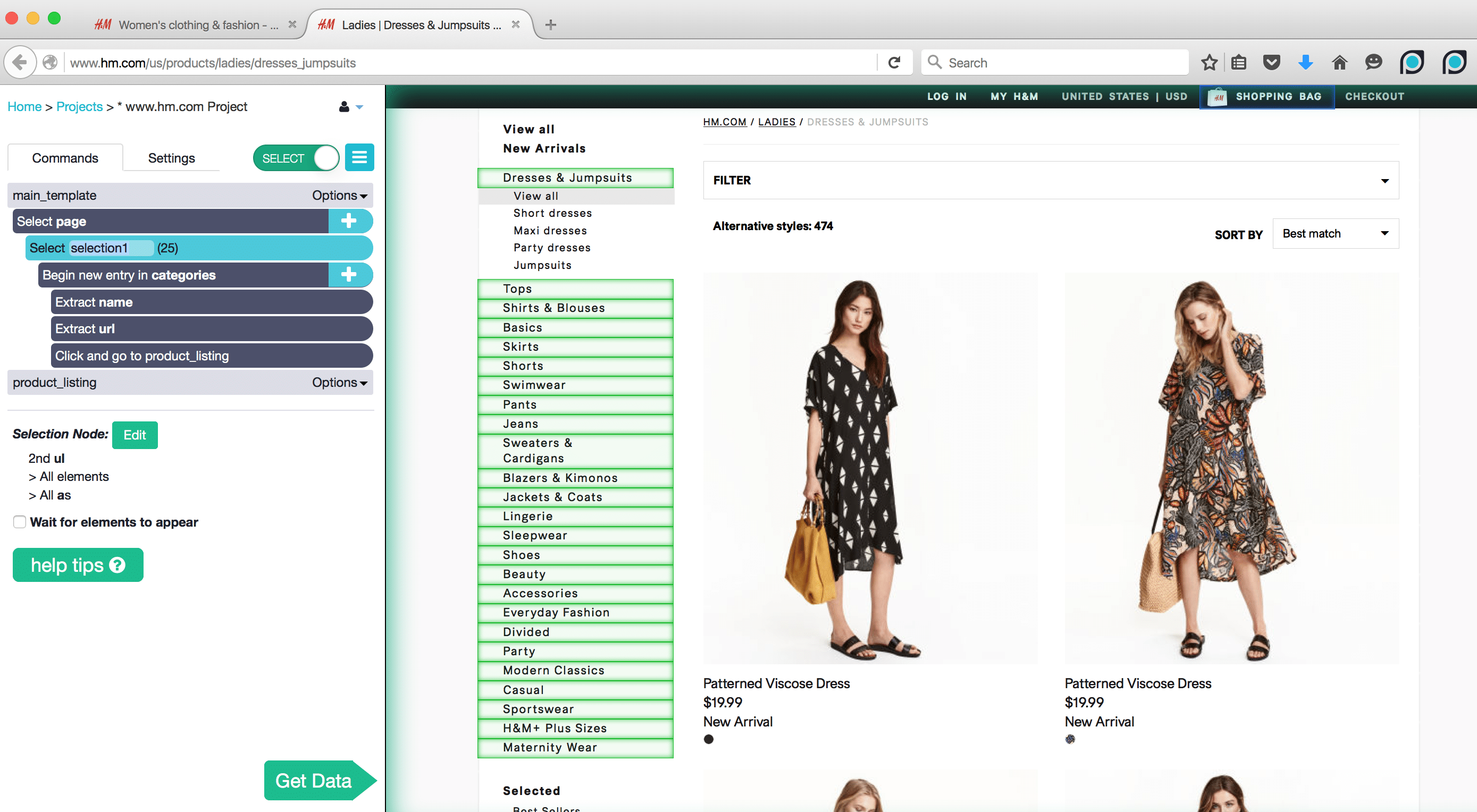Open the browser Downloads arrow icon
1477x812 pixels.
1306,62
